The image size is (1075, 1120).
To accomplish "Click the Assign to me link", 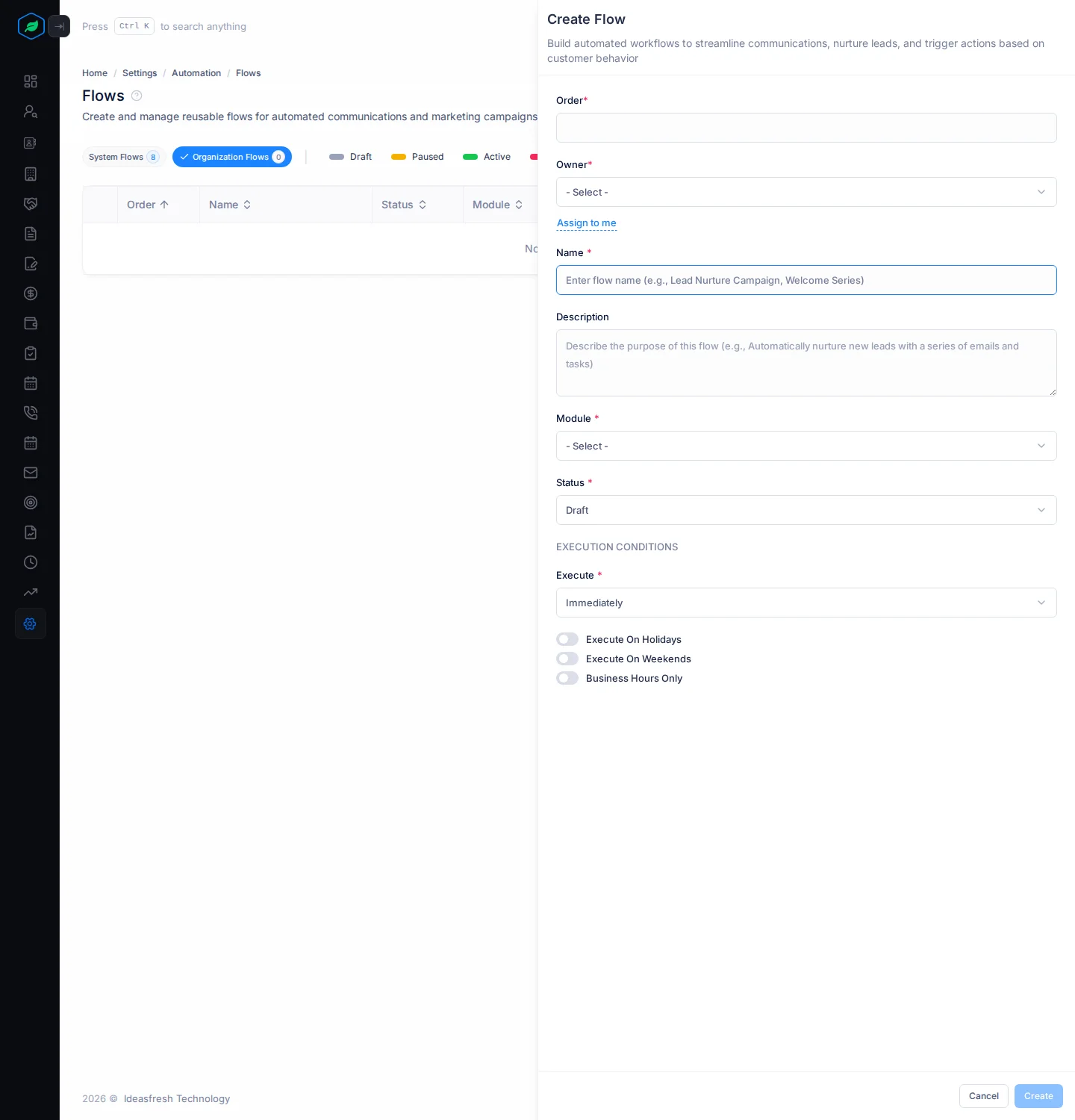I will (x=587, y=223).
